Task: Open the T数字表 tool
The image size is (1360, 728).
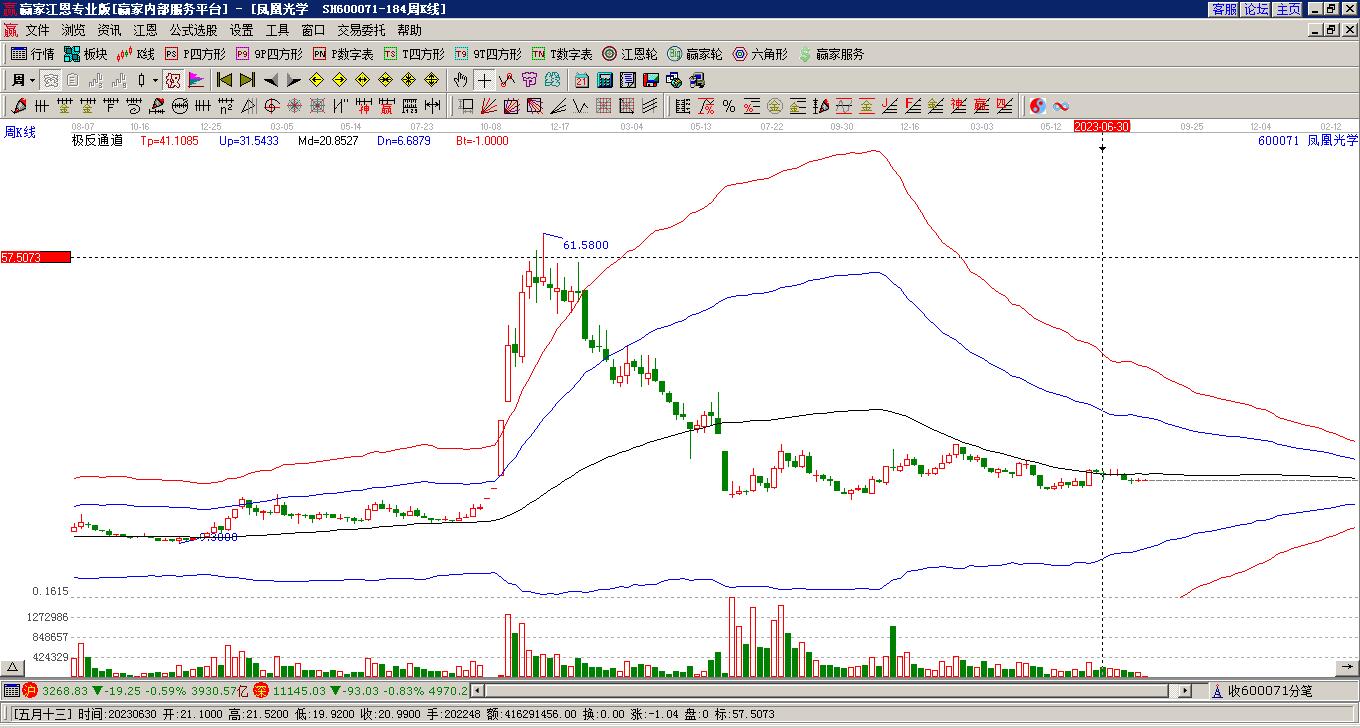Action: [562, 54]
